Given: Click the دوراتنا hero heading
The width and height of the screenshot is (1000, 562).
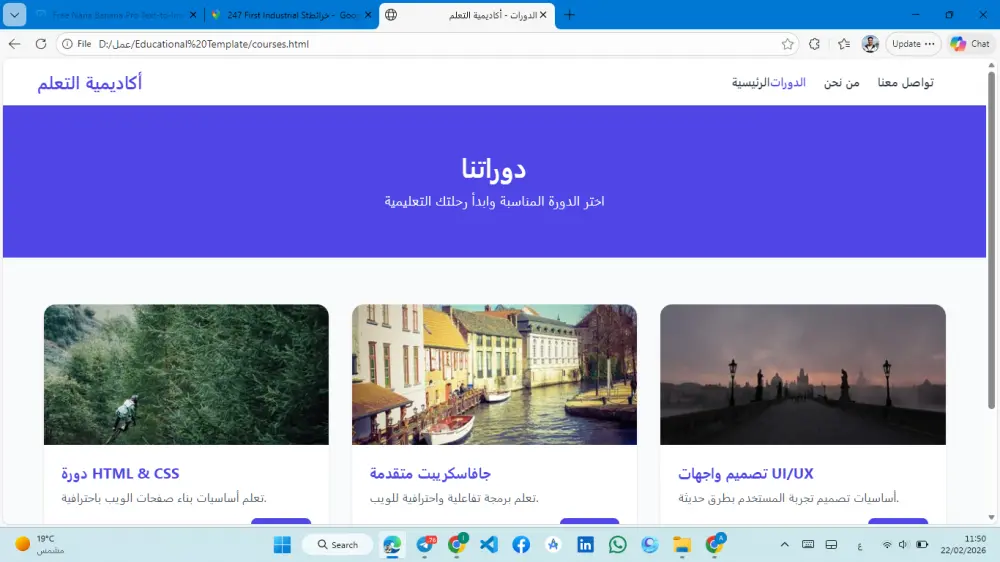Looking at the screenshot, I should pos(494,169).
